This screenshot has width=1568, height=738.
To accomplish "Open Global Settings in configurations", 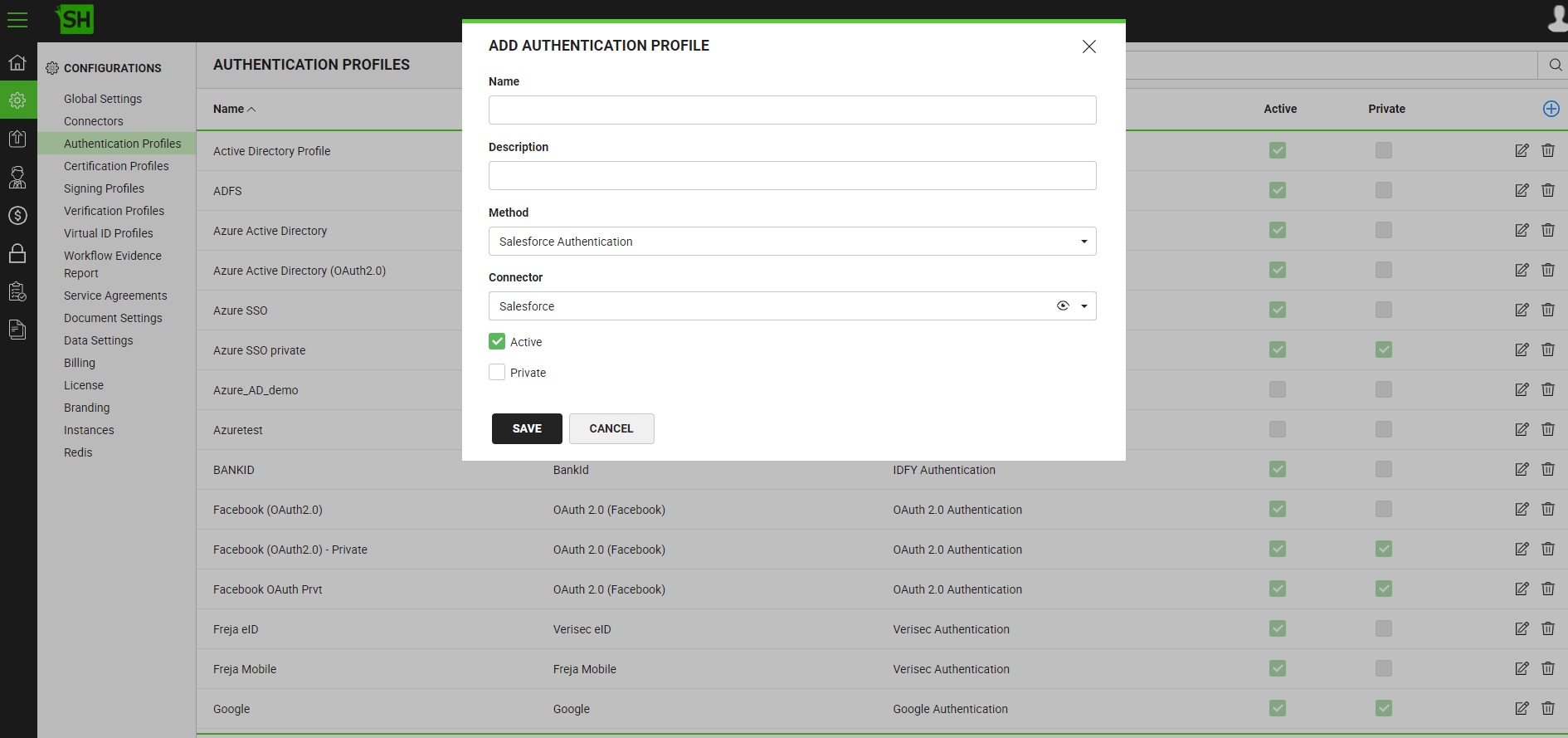I will click(103, 99).
